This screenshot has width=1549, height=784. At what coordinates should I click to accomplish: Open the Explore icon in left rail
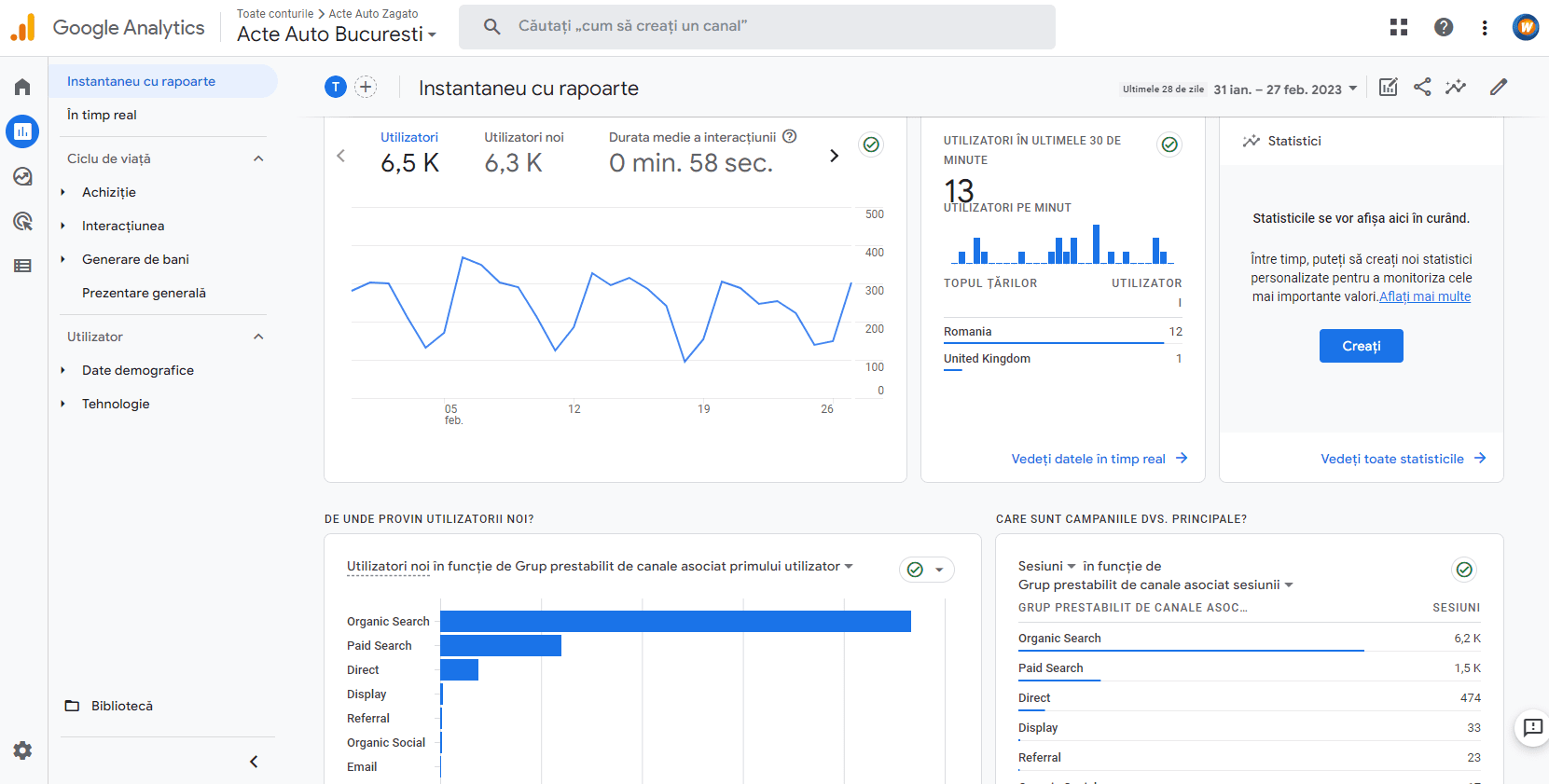tap(22, 176)
